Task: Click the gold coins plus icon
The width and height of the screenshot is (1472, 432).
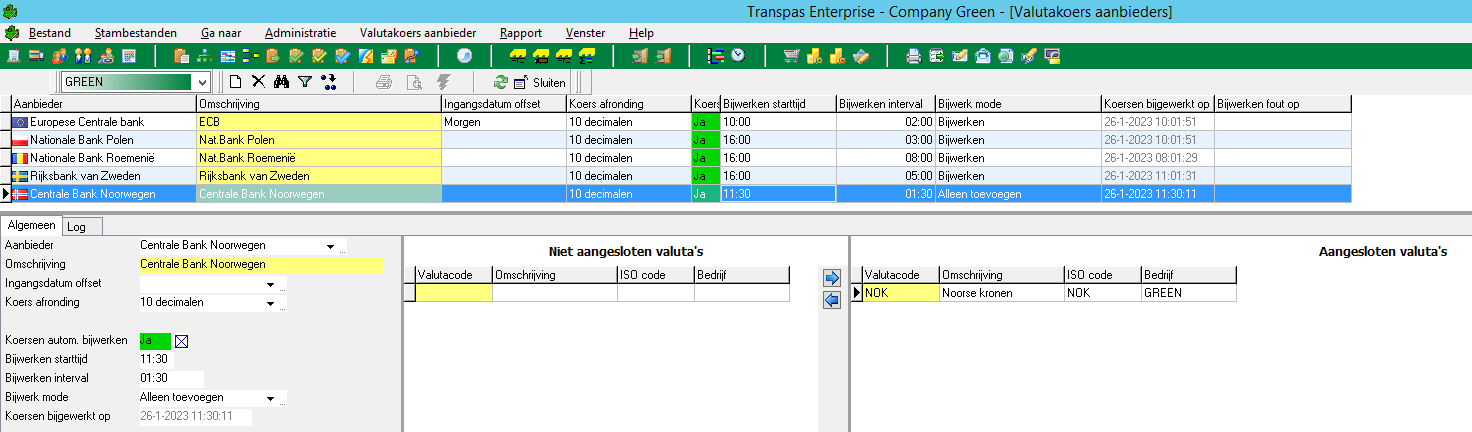Action: tap(814, 56)
